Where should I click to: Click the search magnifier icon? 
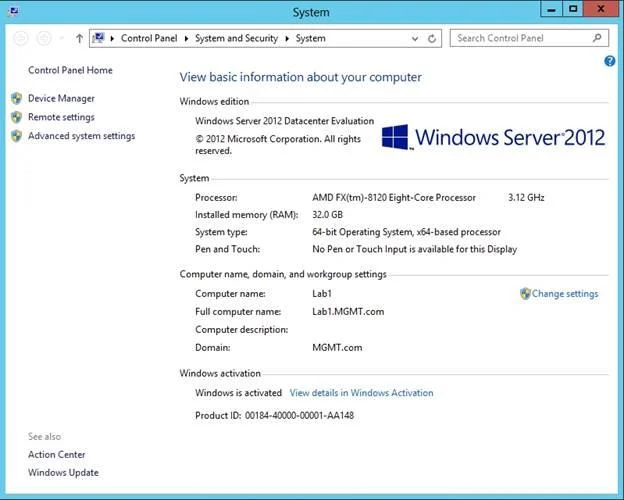(x=597, y=38)
